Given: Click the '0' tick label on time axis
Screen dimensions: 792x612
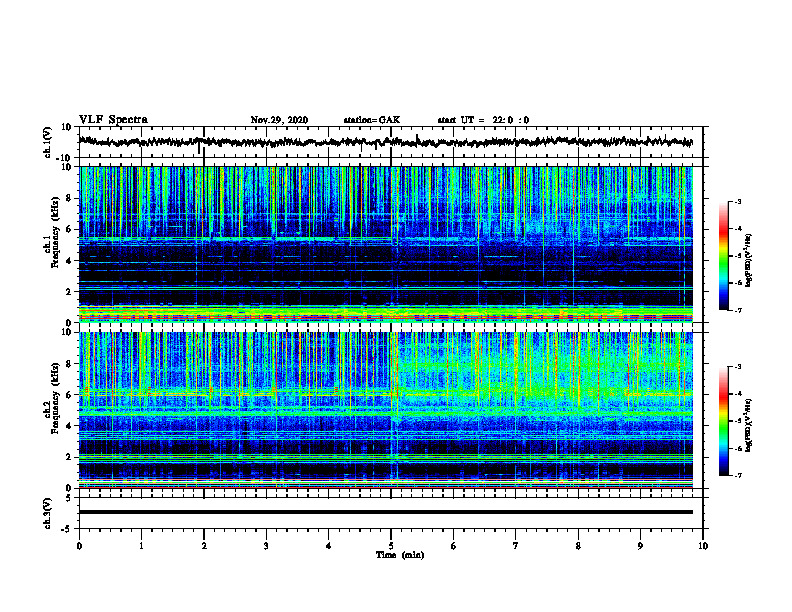Looking at the screenshot, I should point(79,546).
